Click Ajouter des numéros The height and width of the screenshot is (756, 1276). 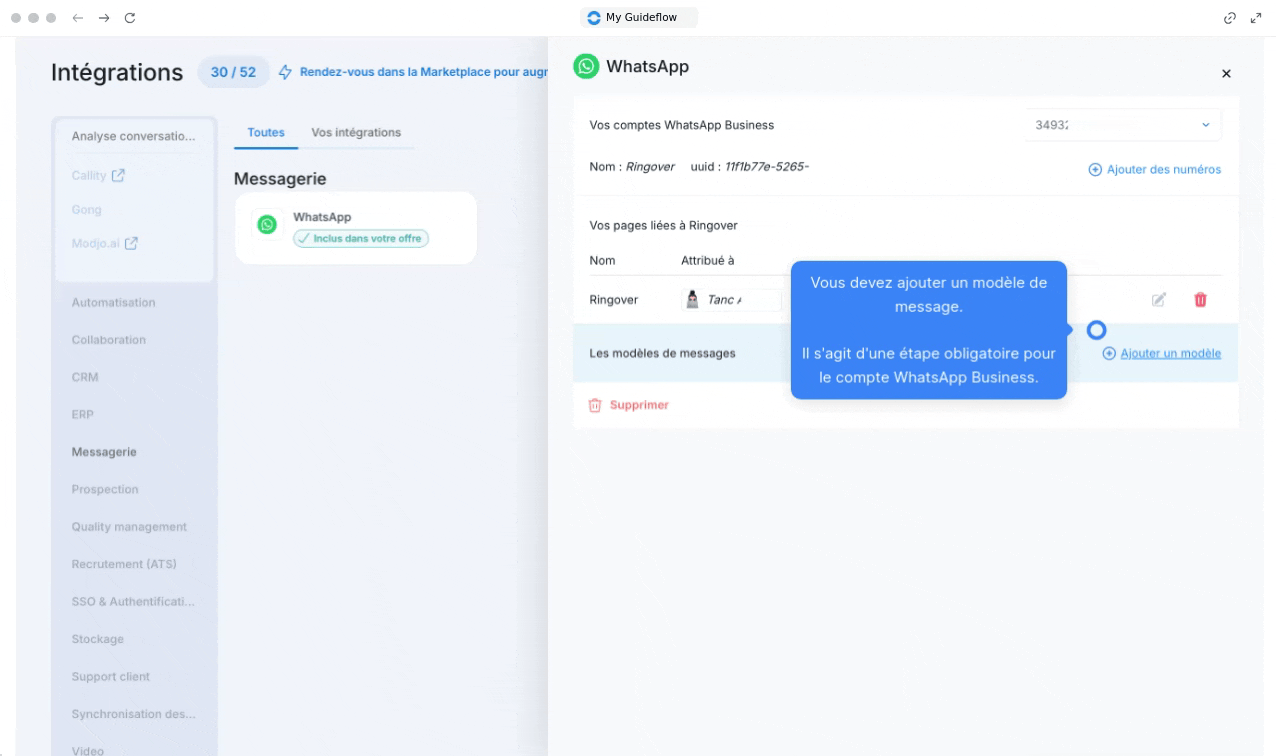pos(1155,169)
